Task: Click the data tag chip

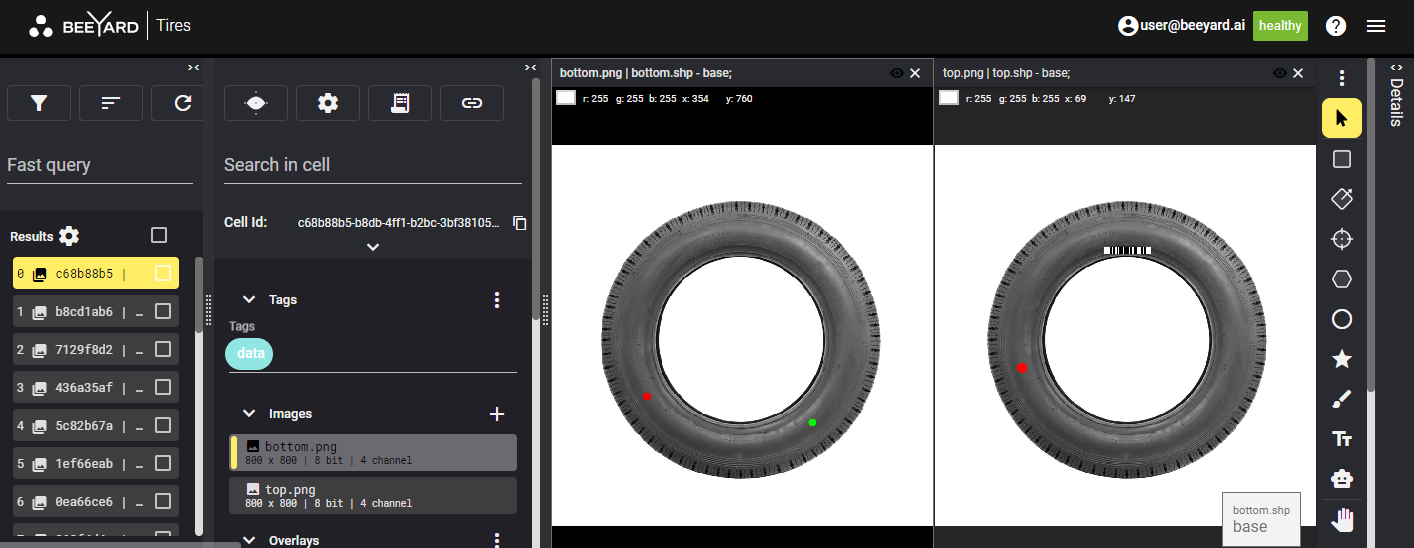Action: click(250, 353)
